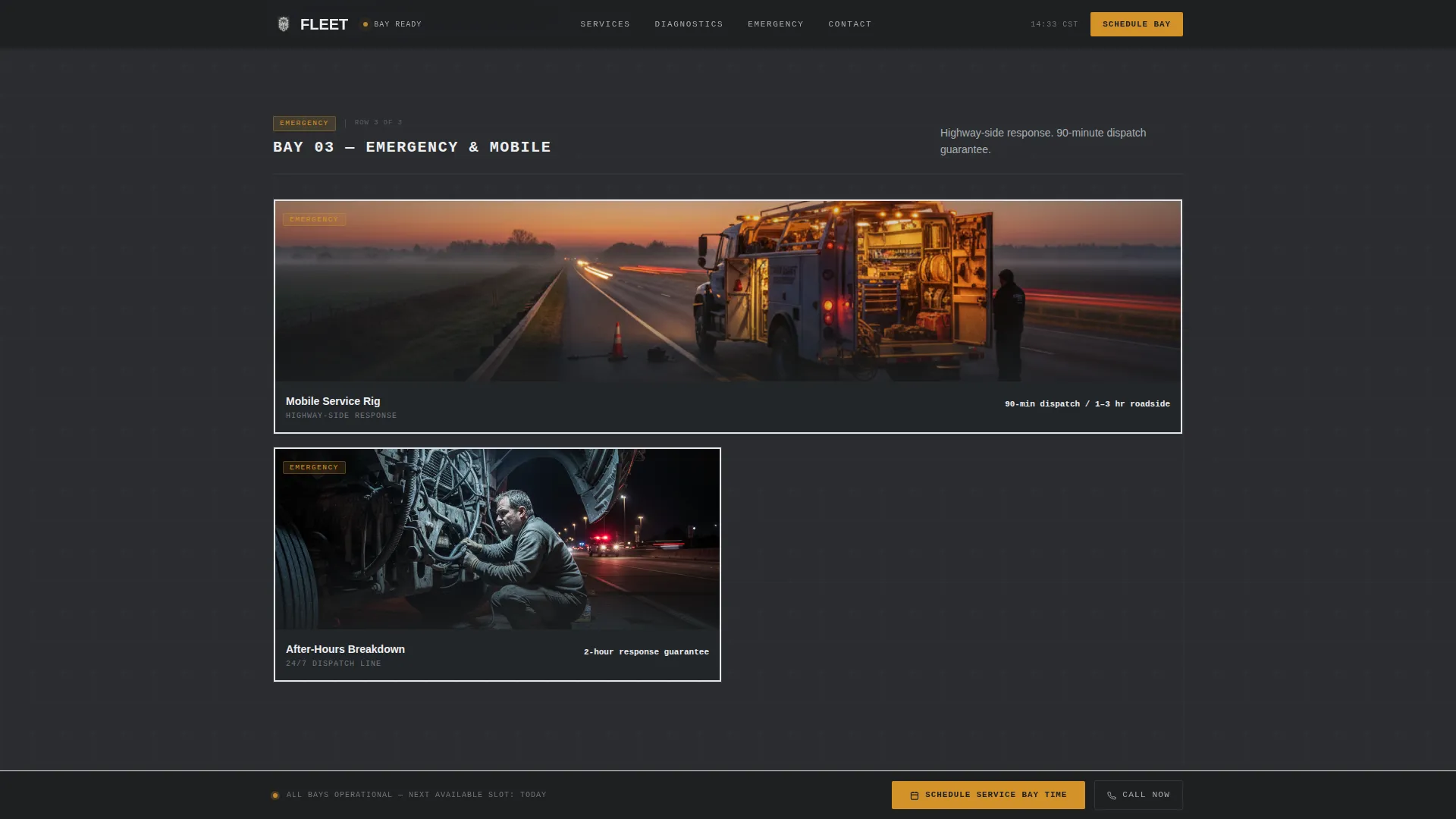Click the 90-min dispatch / 1–3 hr roadside text
1456x819 pixels.
click(1087, 404)
